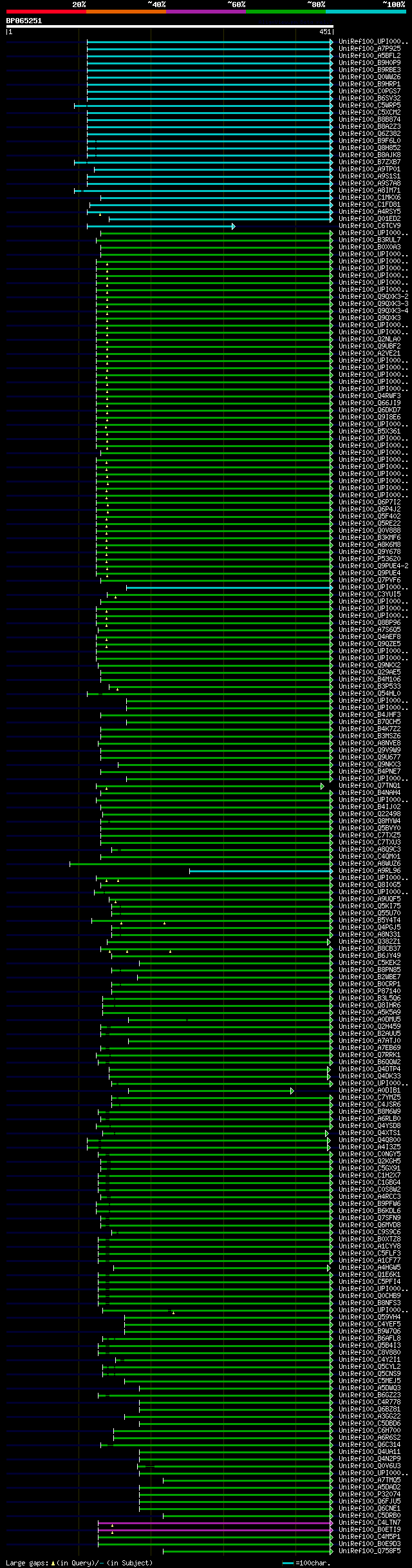Click the white query sequence bar
The width and height of the screenshot is (412, 1568).
tap(170, 26)
